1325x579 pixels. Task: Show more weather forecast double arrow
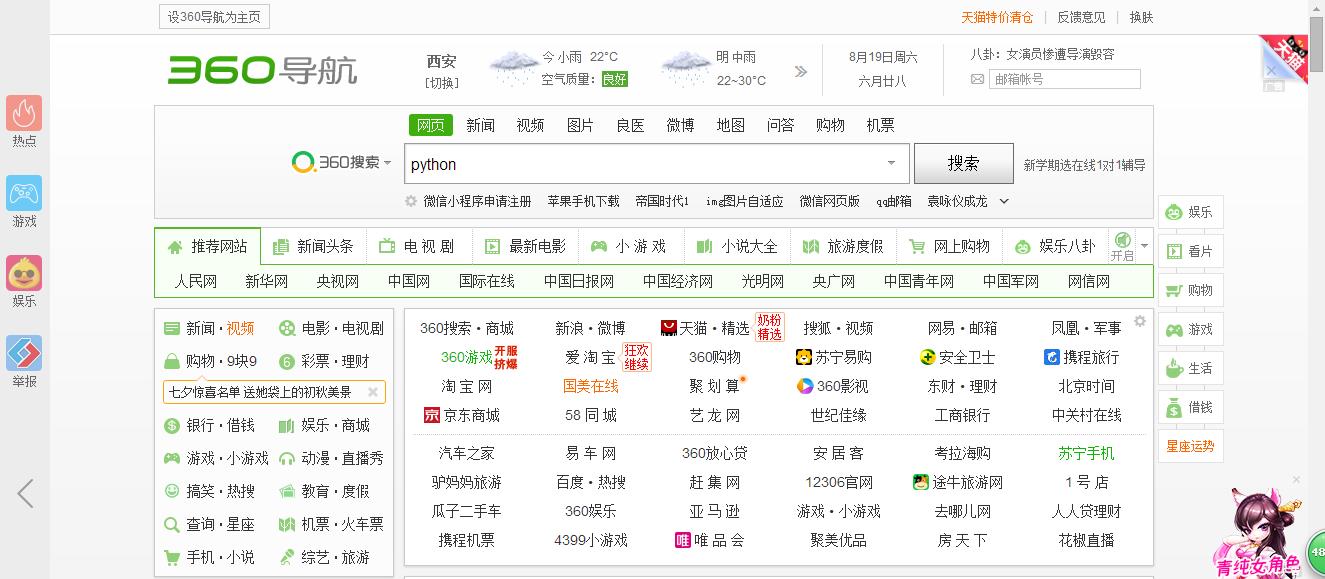click(801, 71)
